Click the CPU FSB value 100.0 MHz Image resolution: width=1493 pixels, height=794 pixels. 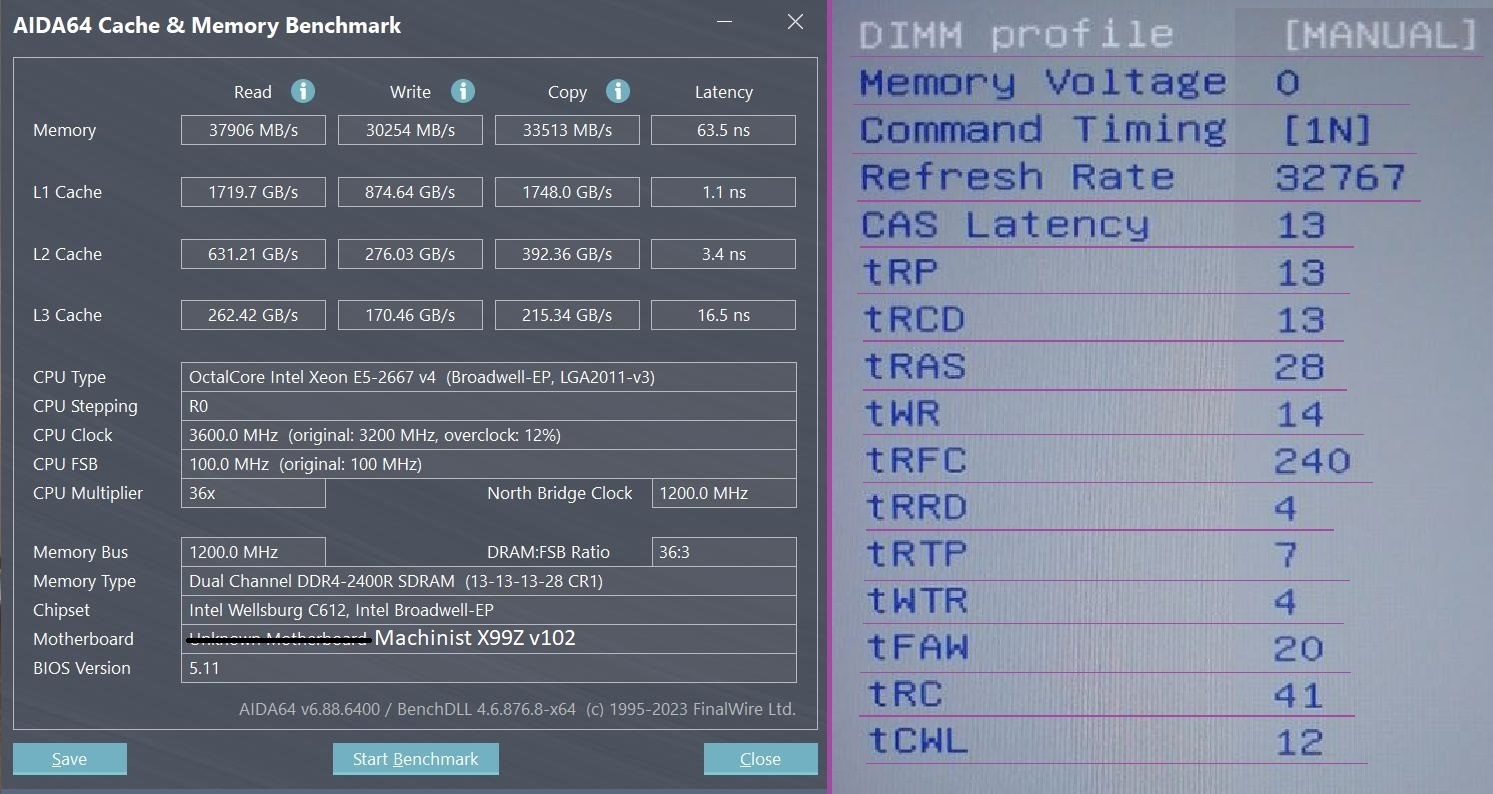click(x=489, y=464)
